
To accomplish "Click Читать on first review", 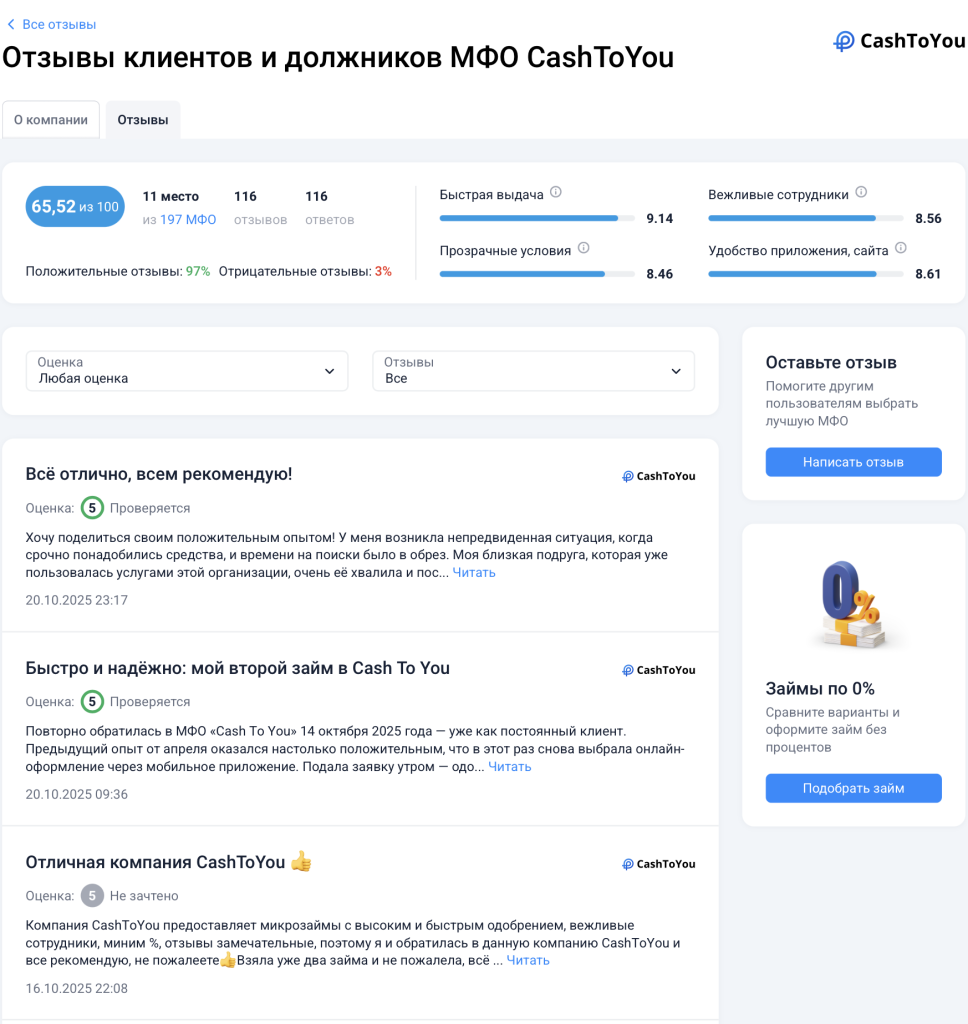I will [474, 573].
